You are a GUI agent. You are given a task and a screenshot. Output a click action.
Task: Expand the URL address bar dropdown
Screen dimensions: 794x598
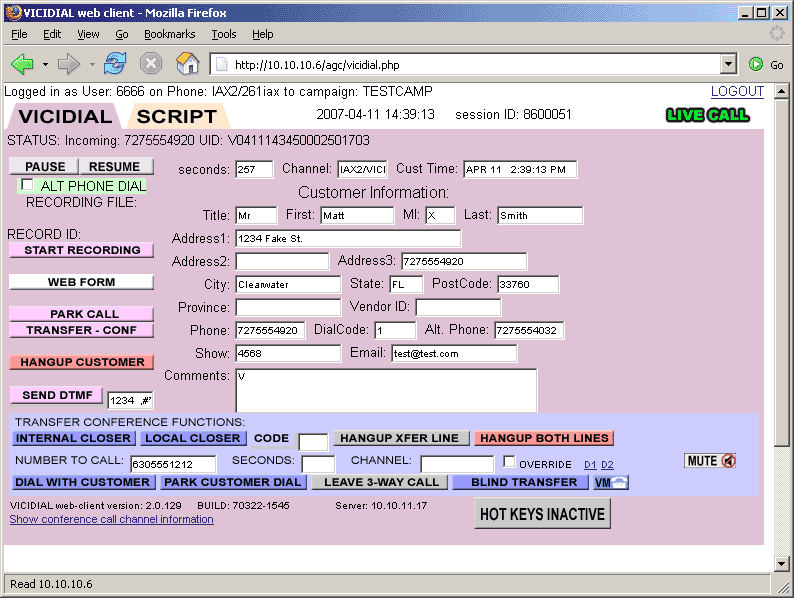pyautogui.click(x=728, y=65)
